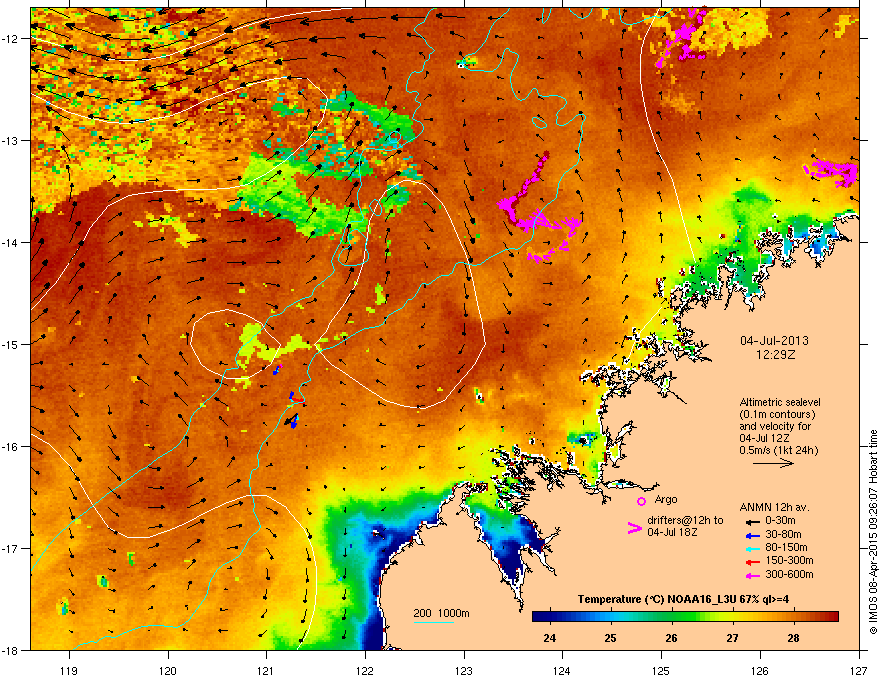Click the dark blue cold end of temperature colorbar
The height and width of the screenshot is (680, 880).
[x=542, y=617]
